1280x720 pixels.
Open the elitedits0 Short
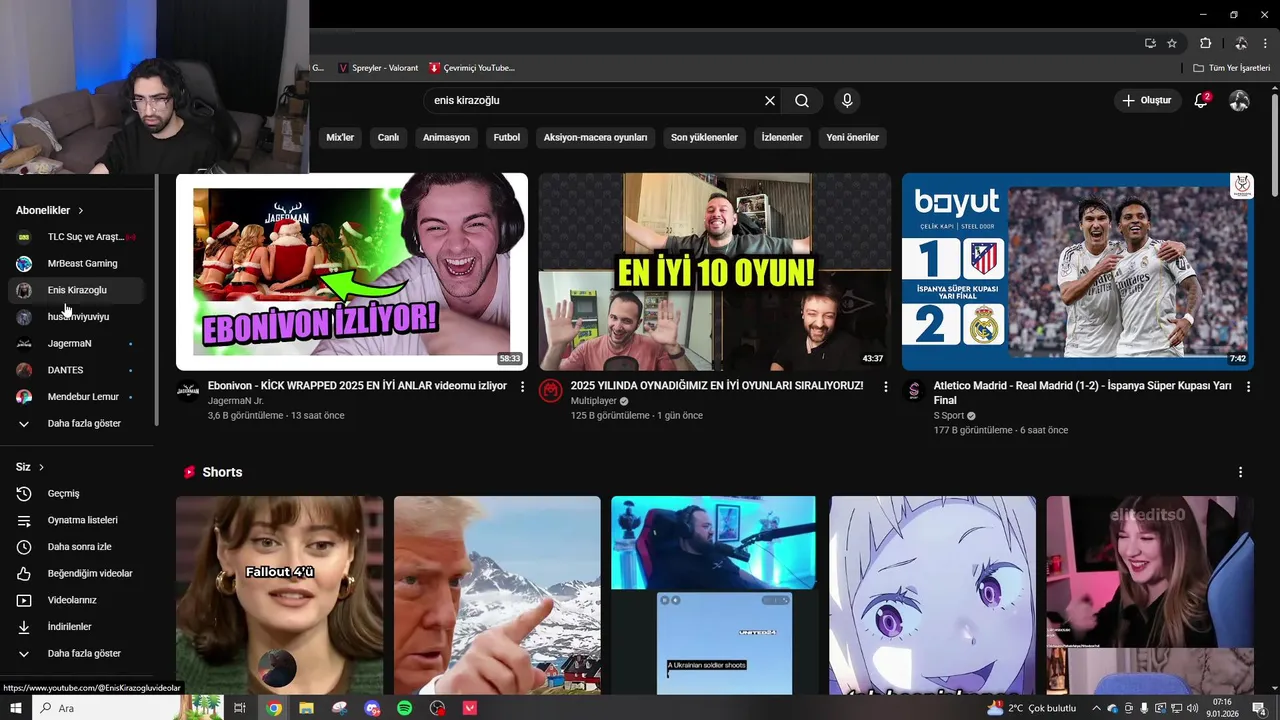(1150, 596)
